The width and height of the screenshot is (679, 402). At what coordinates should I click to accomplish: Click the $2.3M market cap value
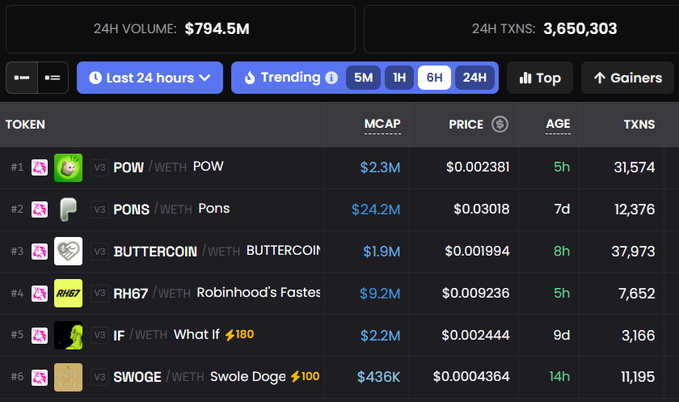(380, 168)
